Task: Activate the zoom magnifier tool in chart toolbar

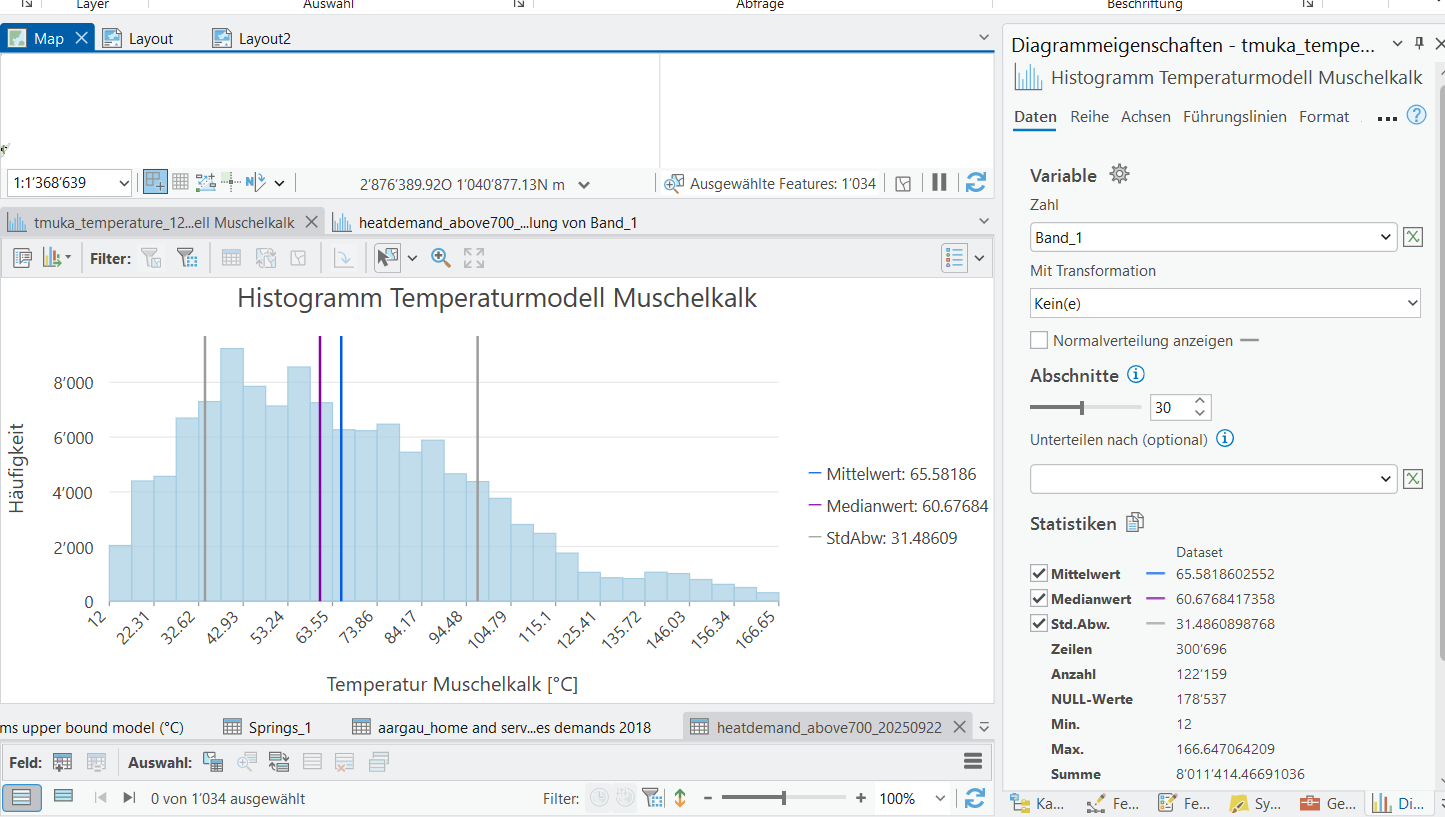Action: pos(440,257)
